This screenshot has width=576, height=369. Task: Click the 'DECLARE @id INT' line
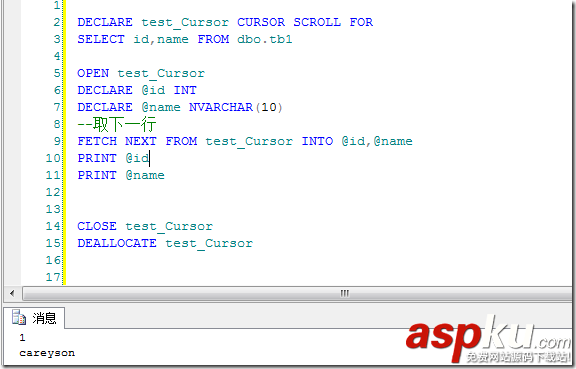[137, 90]
